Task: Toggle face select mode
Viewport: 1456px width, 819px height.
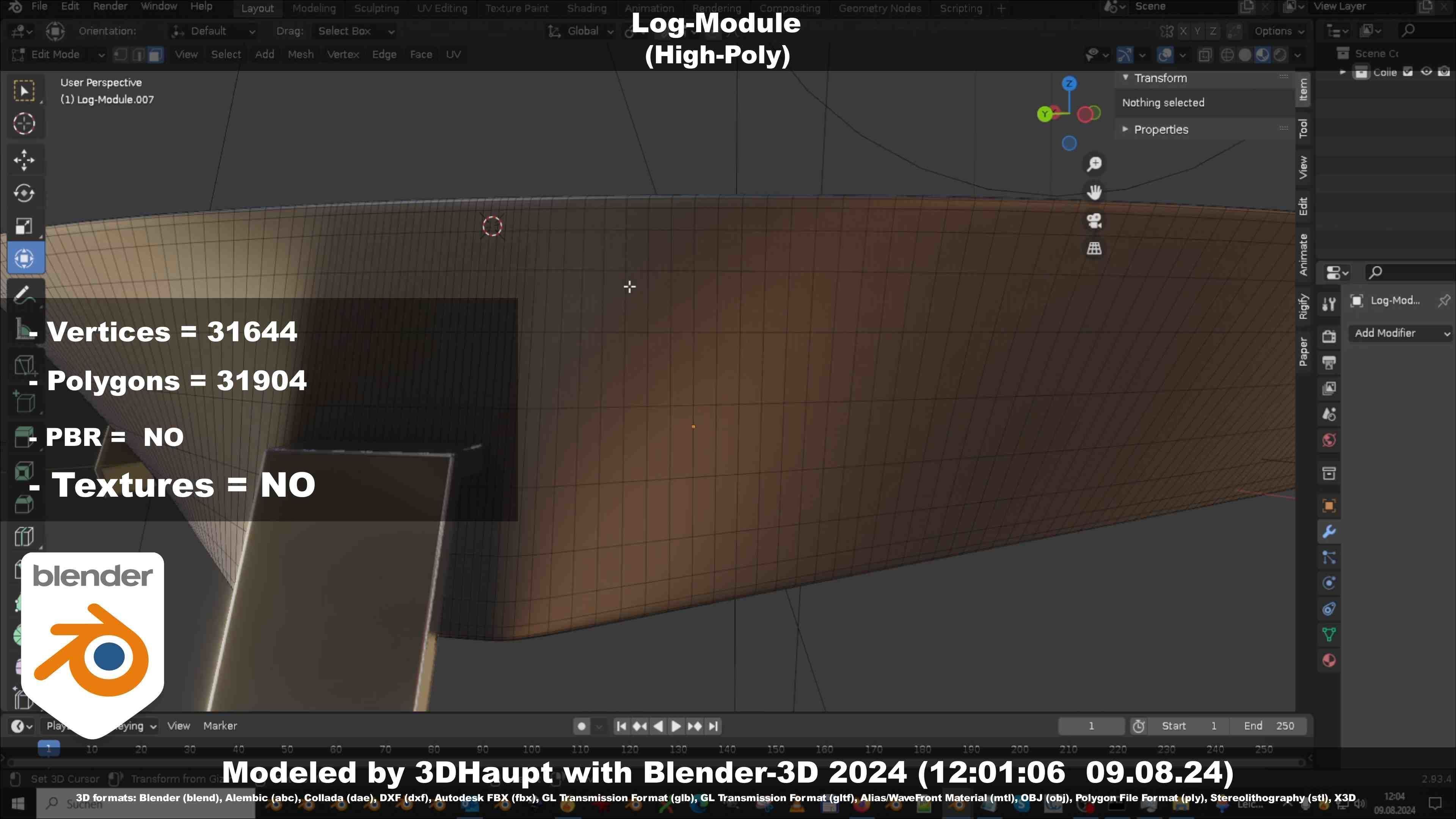Action: click(155, 54)
